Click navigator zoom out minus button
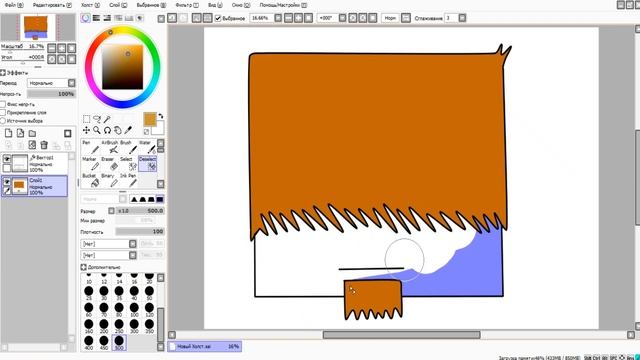Screen dimensions: 640x360 tap(51, 48)
